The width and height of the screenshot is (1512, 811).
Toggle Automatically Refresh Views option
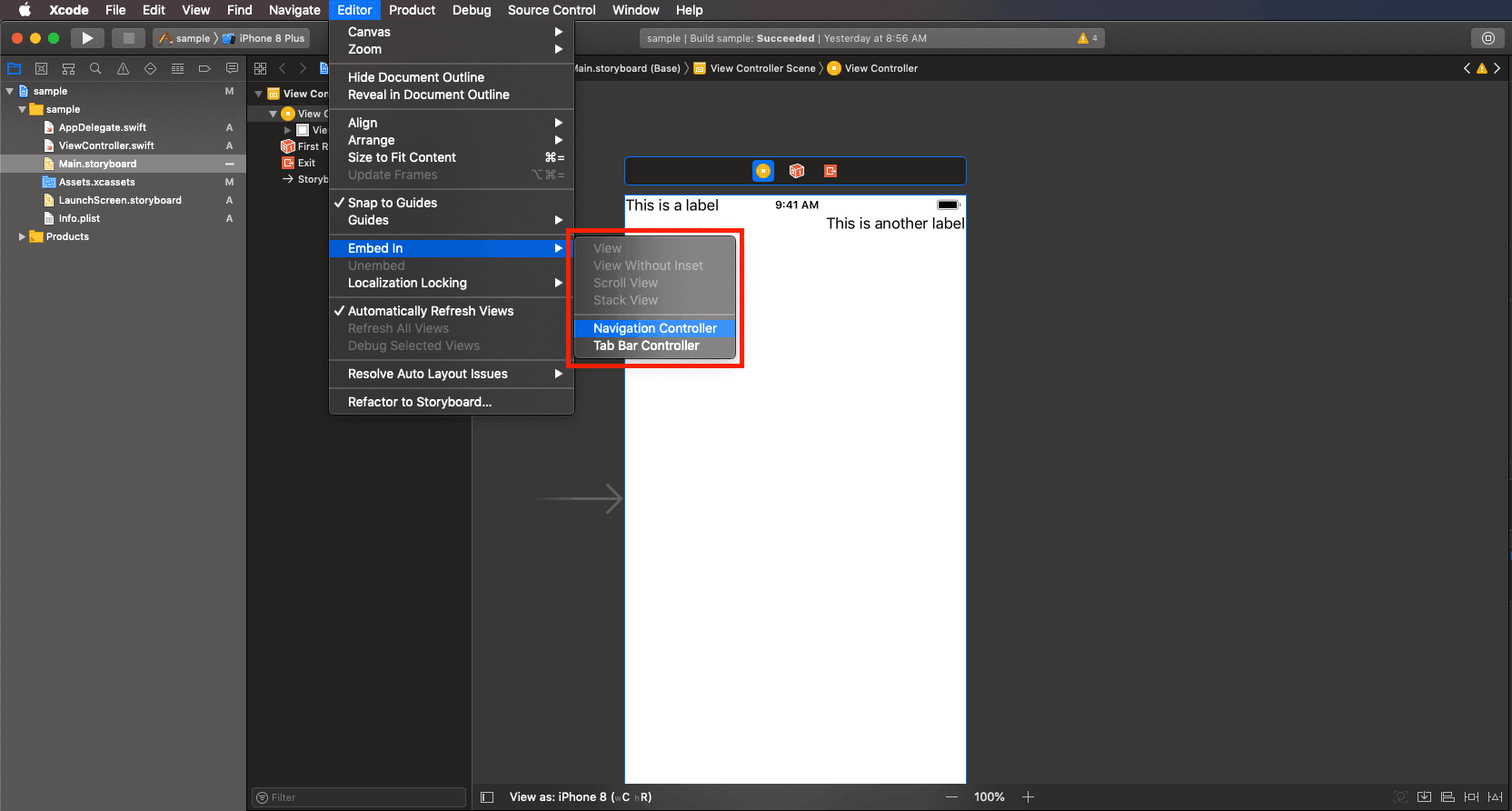pos(431,311)
